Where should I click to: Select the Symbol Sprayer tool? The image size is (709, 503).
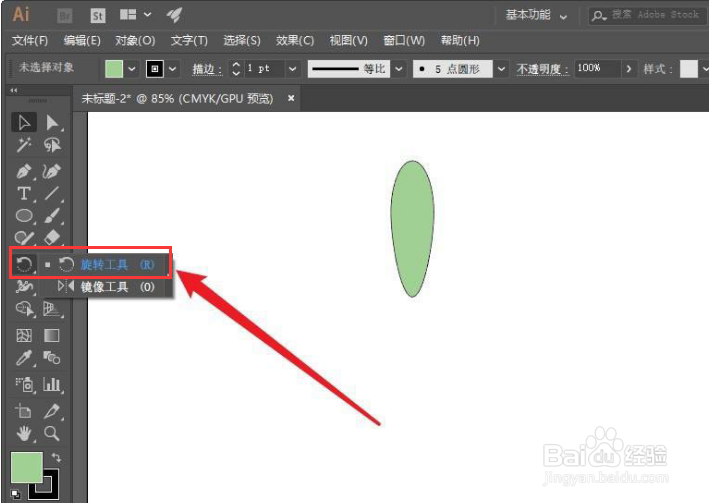[24, 384]
